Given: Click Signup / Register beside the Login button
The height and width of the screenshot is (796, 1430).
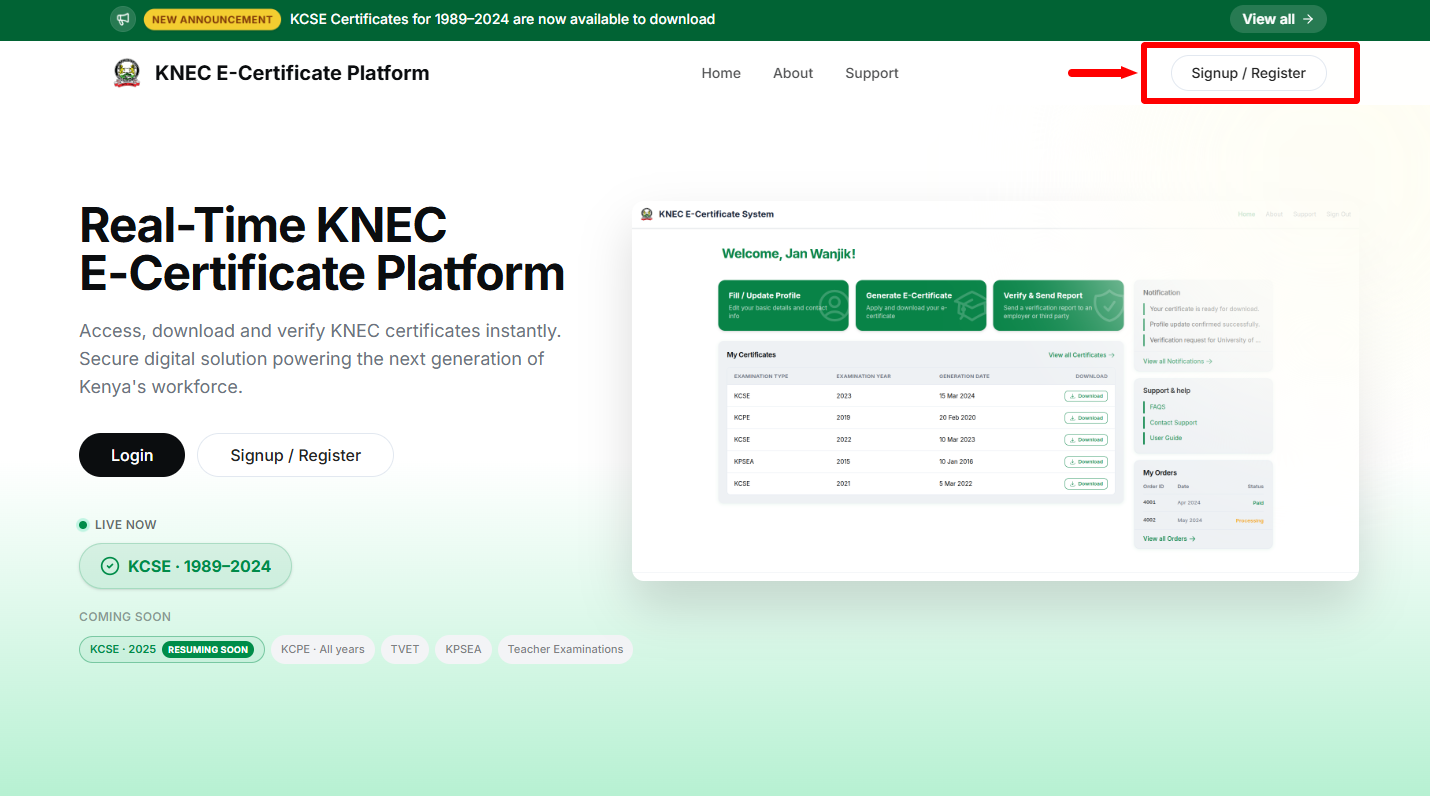Looking at the screenshot, I should (x=296, y=455).
